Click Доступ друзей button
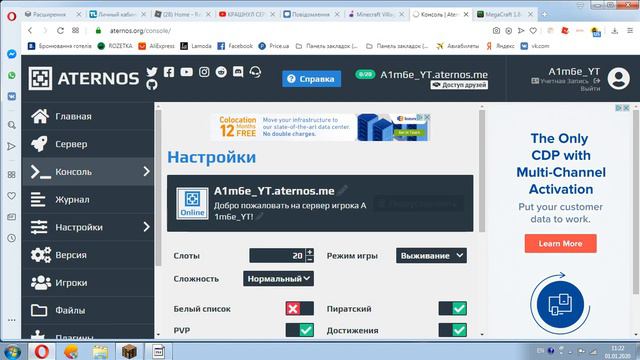 point(459,85)
